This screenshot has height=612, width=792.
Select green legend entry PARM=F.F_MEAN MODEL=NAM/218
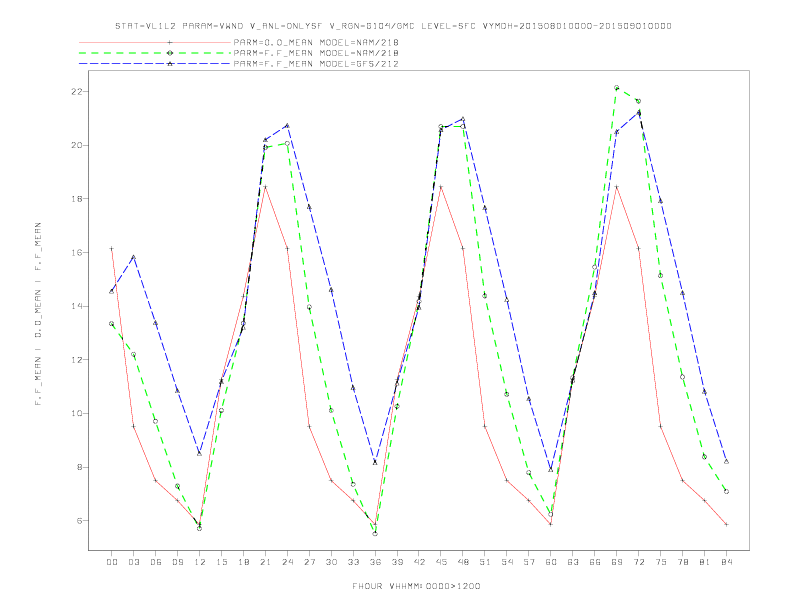(x=316, y=53)
